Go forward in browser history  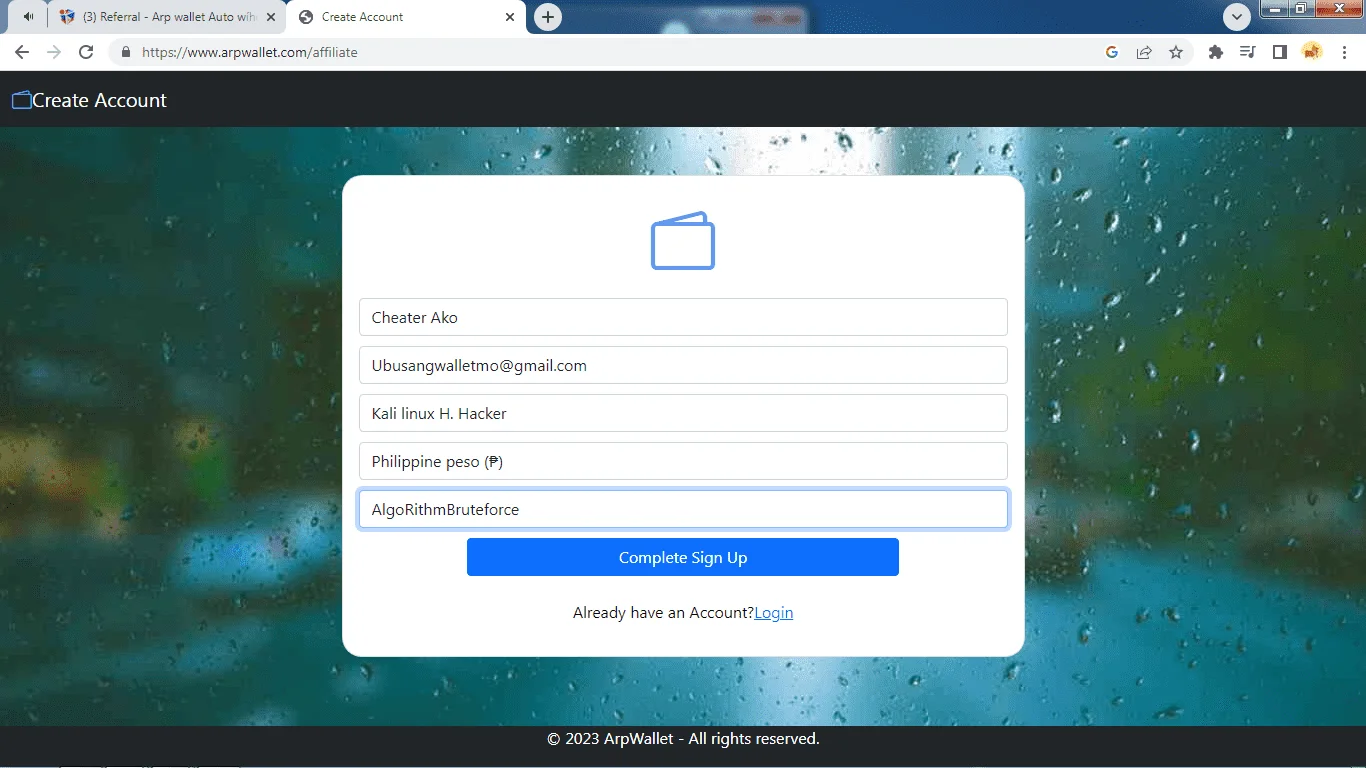pyautogui.click(x=54, y=52)
